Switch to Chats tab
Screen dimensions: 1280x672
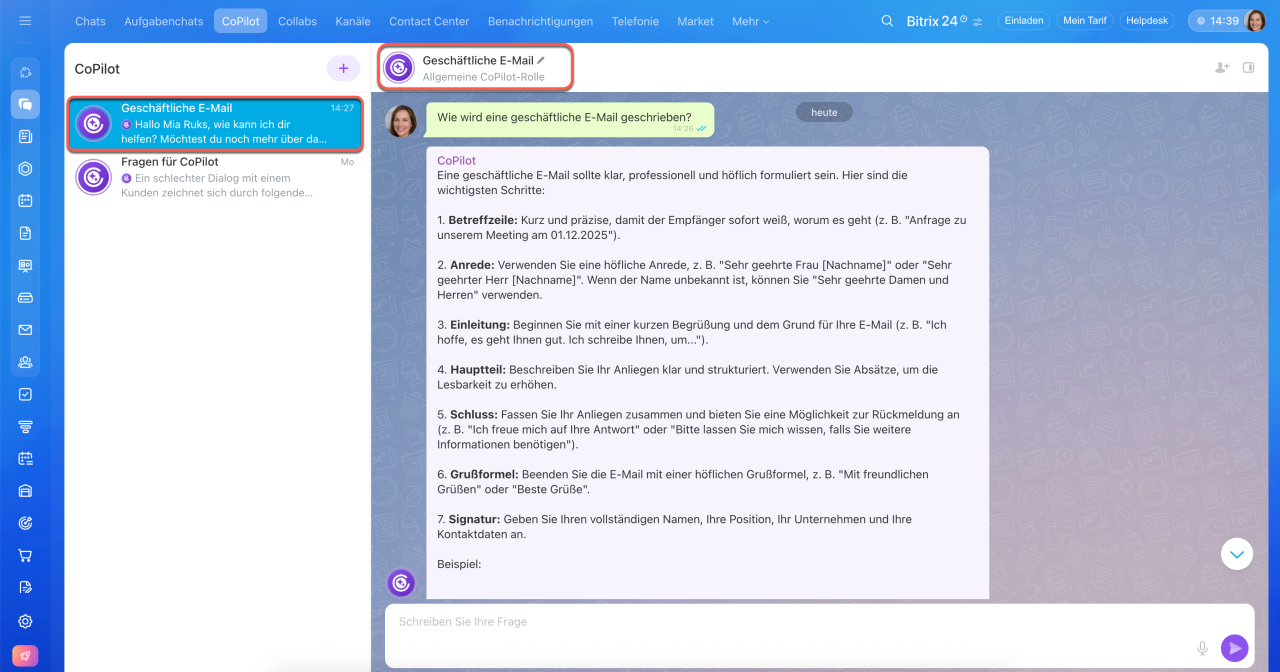point(90,21)
